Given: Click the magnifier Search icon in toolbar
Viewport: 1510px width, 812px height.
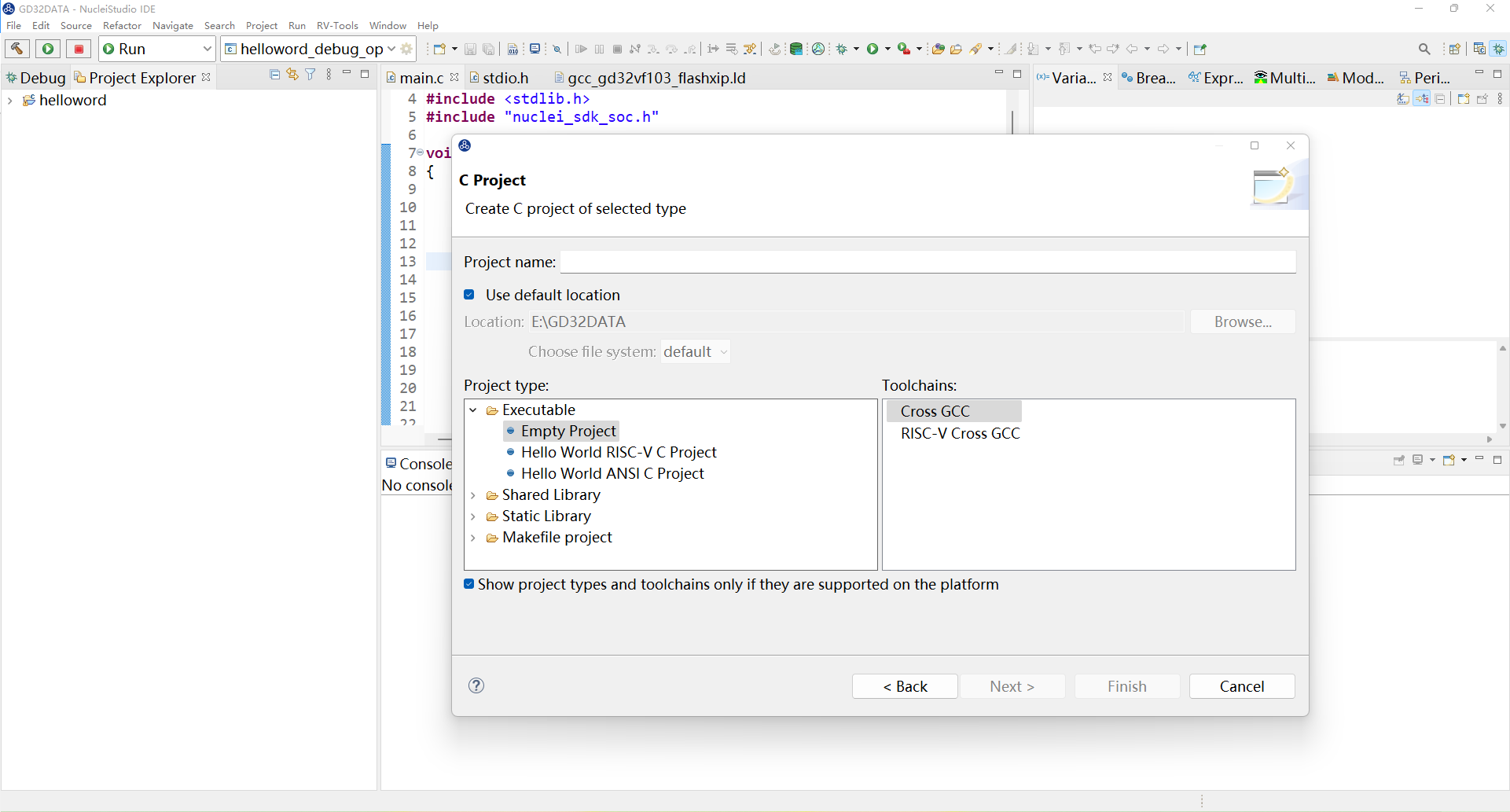Looking at the screenshot, I should point(1424,49).
